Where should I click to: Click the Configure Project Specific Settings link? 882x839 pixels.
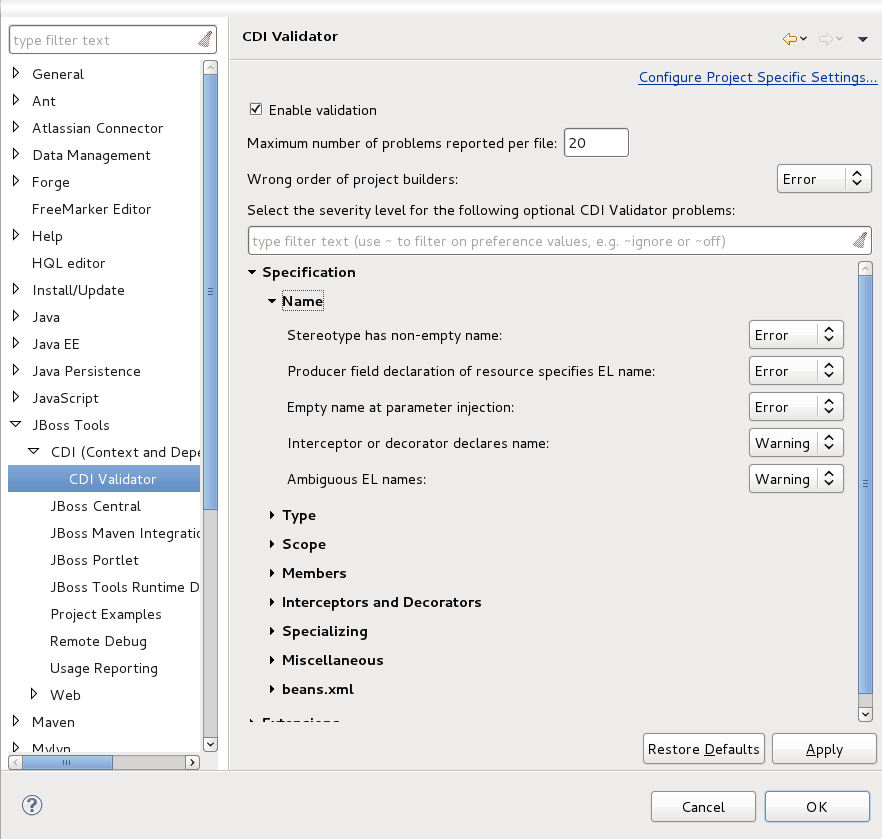point(757,77)
